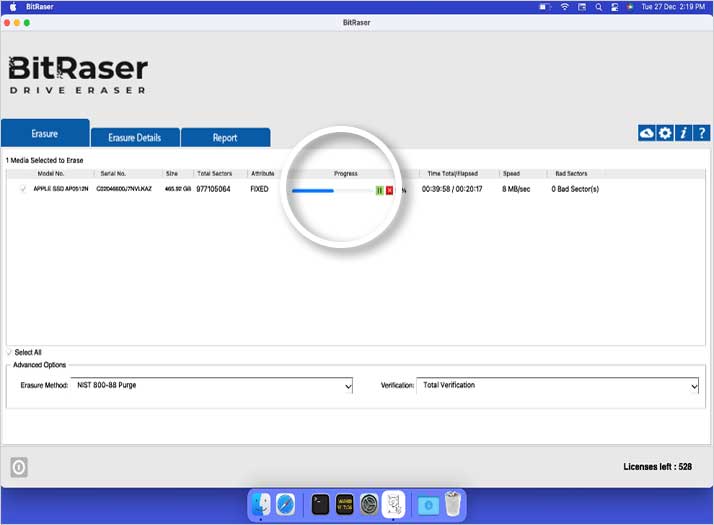Click the FIXED attribute cell
The image size is (714, 525).
coord(259,189)
